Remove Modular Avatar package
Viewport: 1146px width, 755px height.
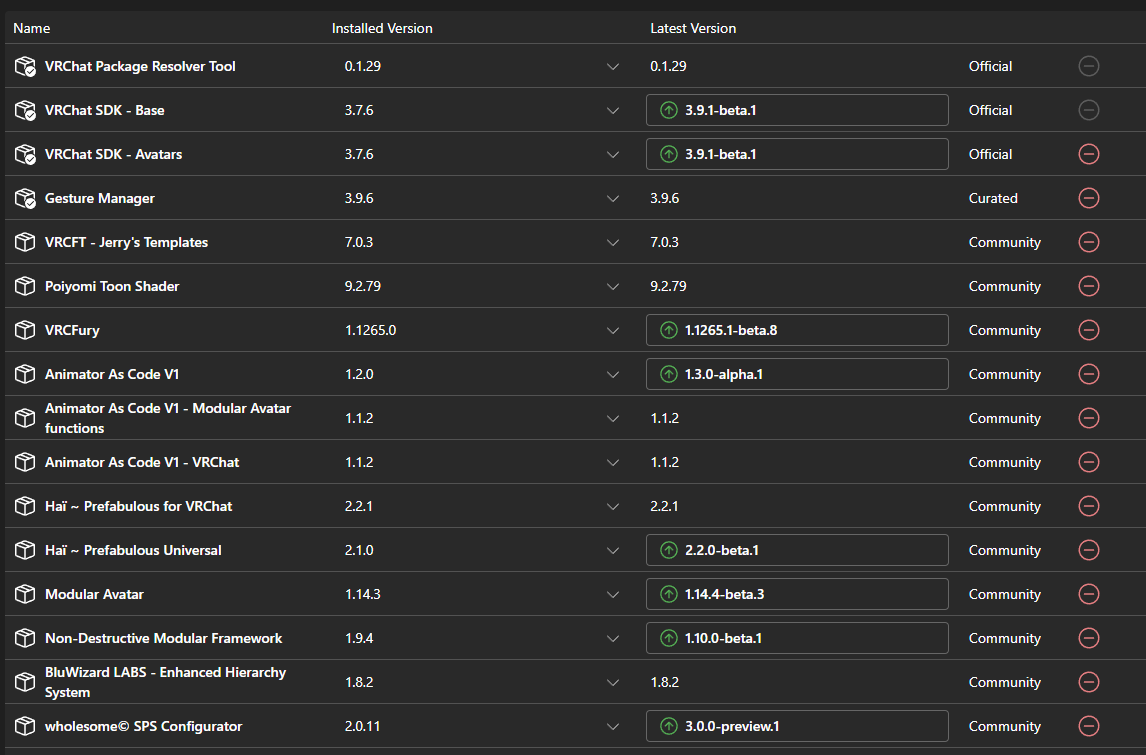(x=1088, y=594)
